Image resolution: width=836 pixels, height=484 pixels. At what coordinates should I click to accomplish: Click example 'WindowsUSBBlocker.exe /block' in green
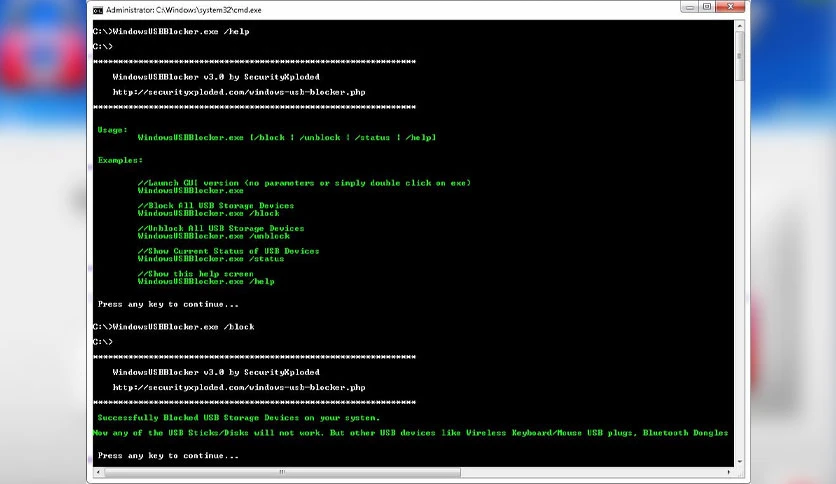[208, 213]
